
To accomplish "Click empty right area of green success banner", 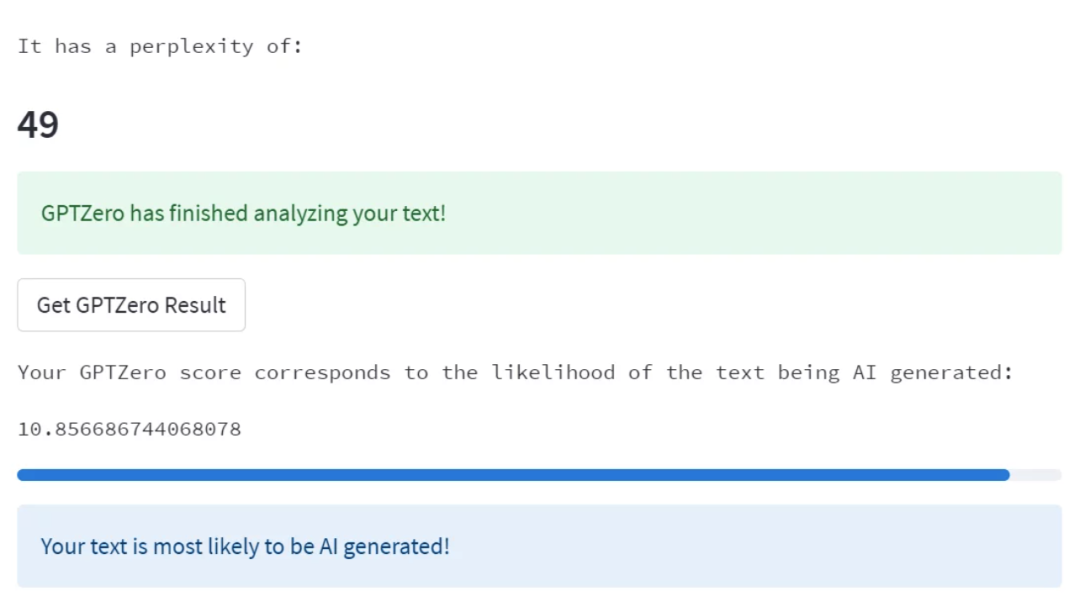I will (800, 213).
